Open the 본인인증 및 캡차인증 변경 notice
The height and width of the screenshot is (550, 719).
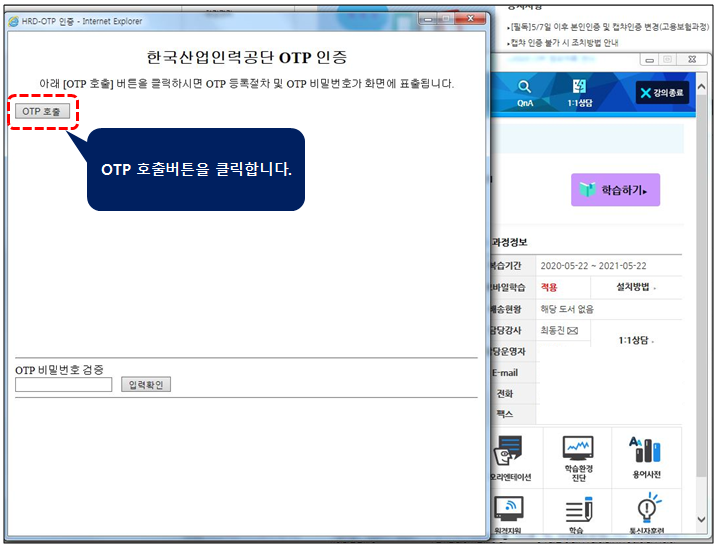click(610, 27)
